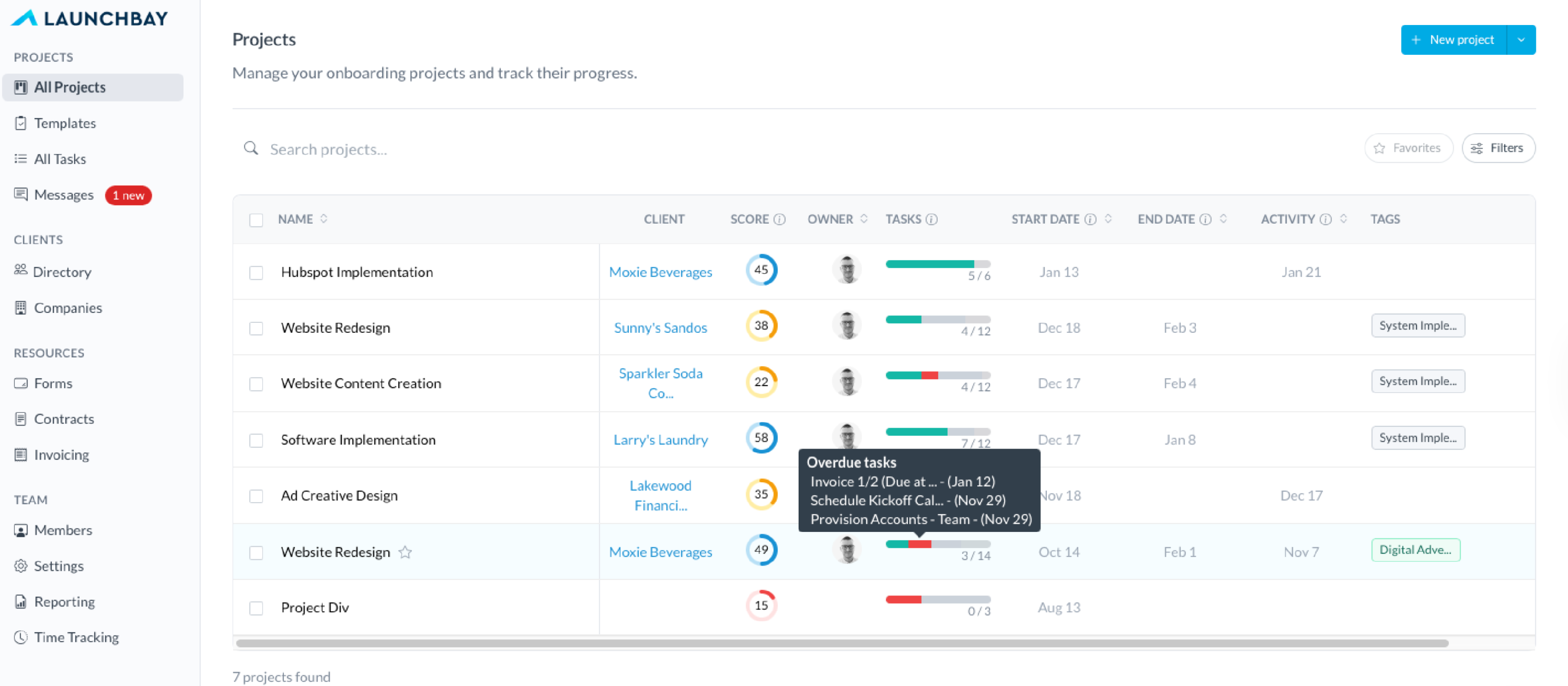Click the search magnifier icon
Screen dimensions: 1568x686
[x=251, y=148]
